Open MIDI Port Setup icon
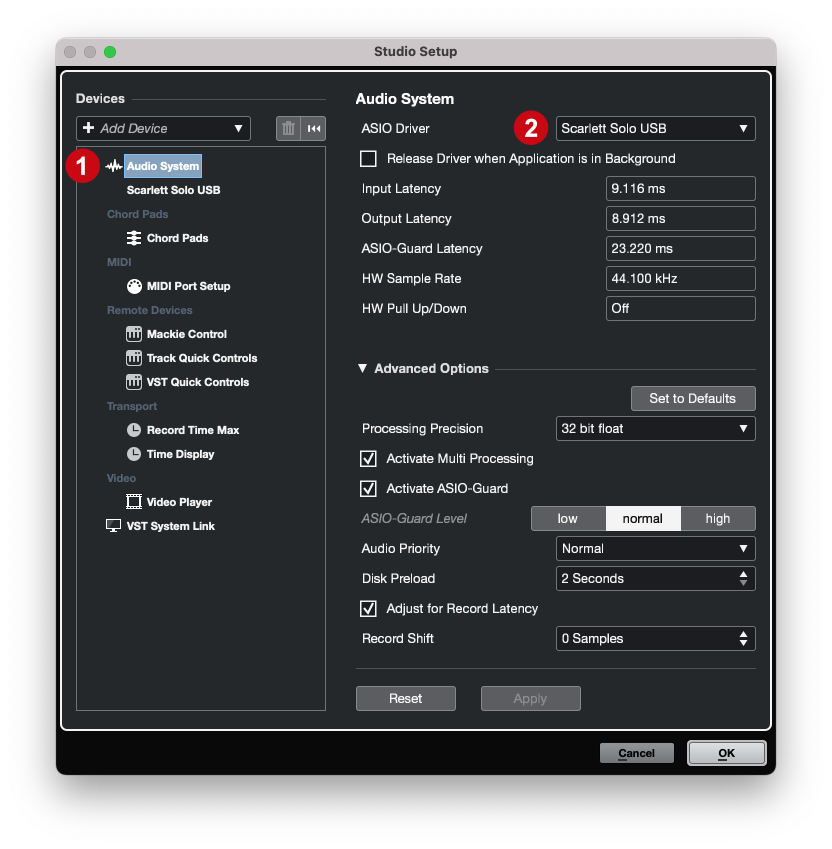 click(x=134, y=286)
